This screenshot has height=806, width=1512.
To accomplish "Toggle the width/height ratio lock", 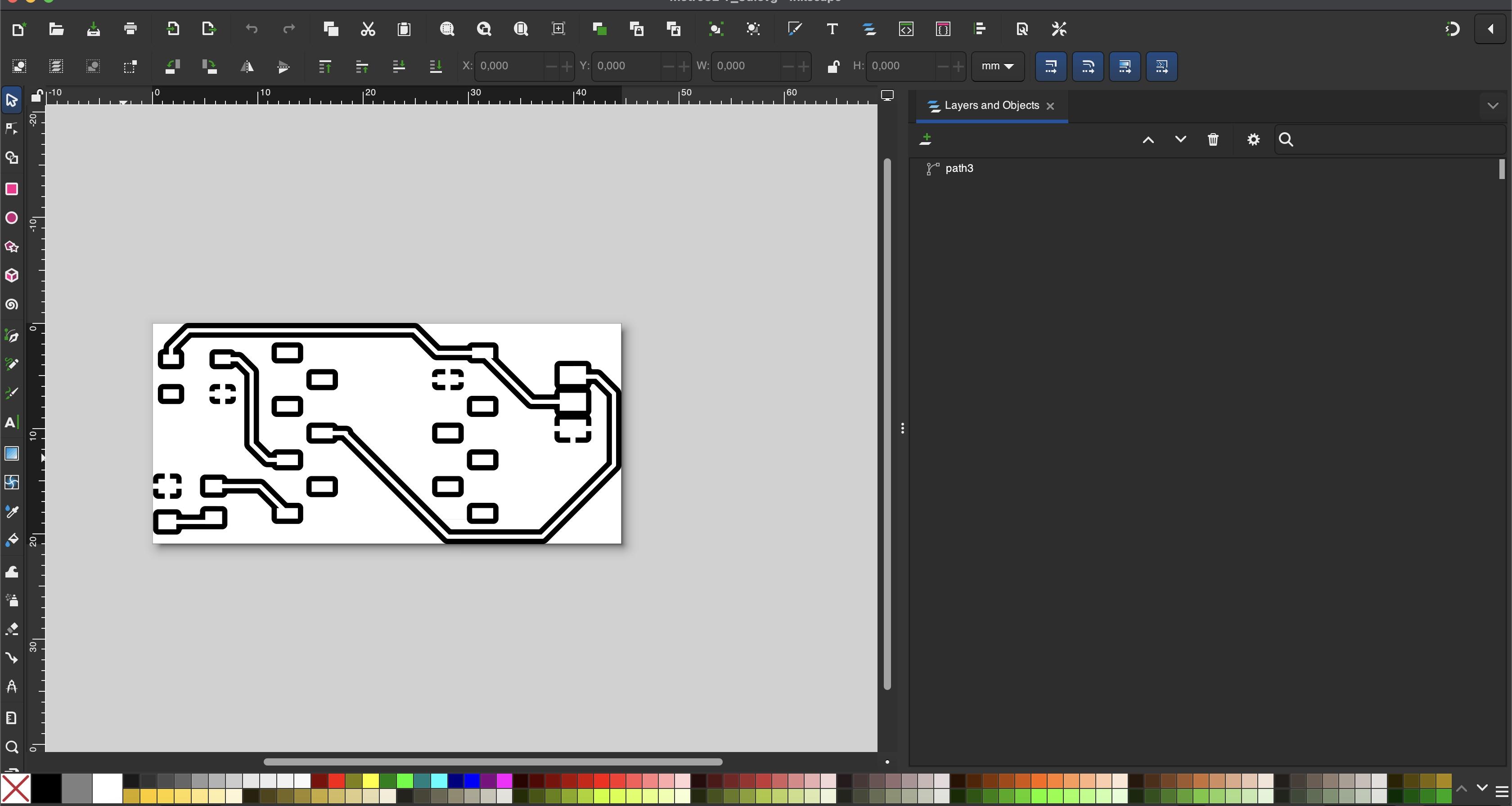I will coord(832,66).
